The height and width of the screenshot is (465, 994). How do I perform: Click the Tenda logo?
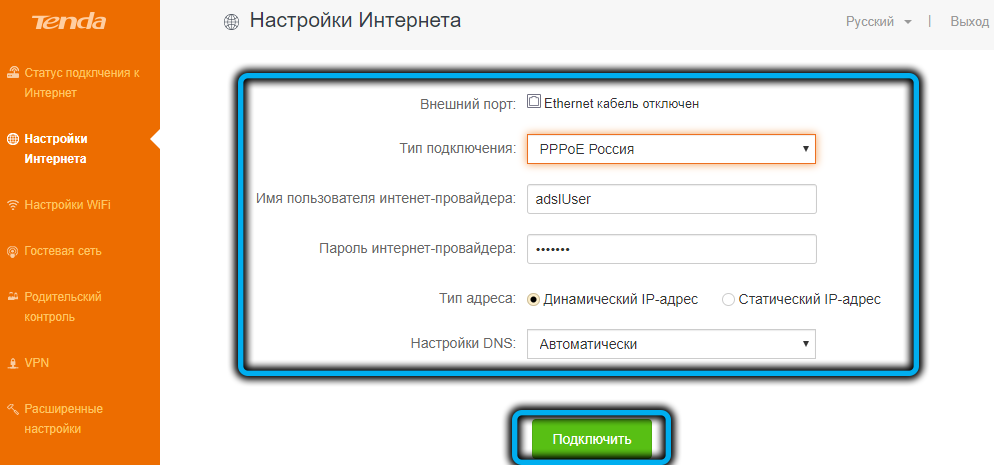coord(66,22)
